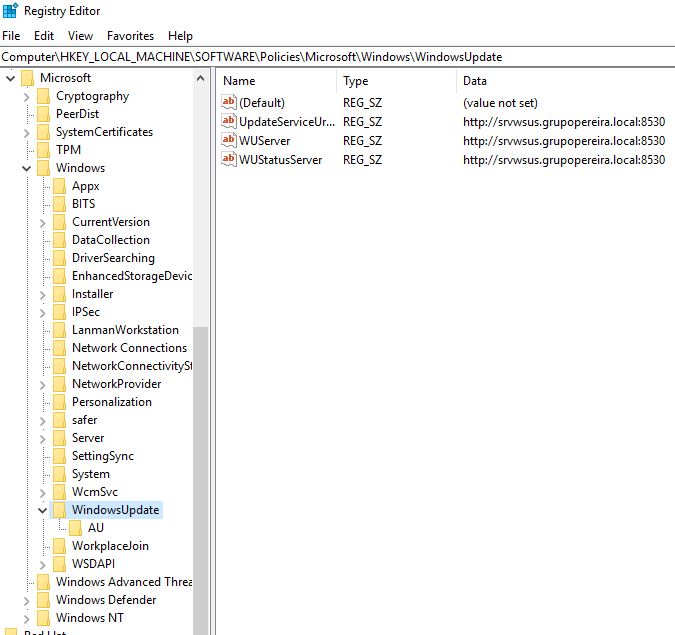Expand the NetworkProvider key
Screen dimensions: 675x635
pyautogui.click(x=43, y=385)
